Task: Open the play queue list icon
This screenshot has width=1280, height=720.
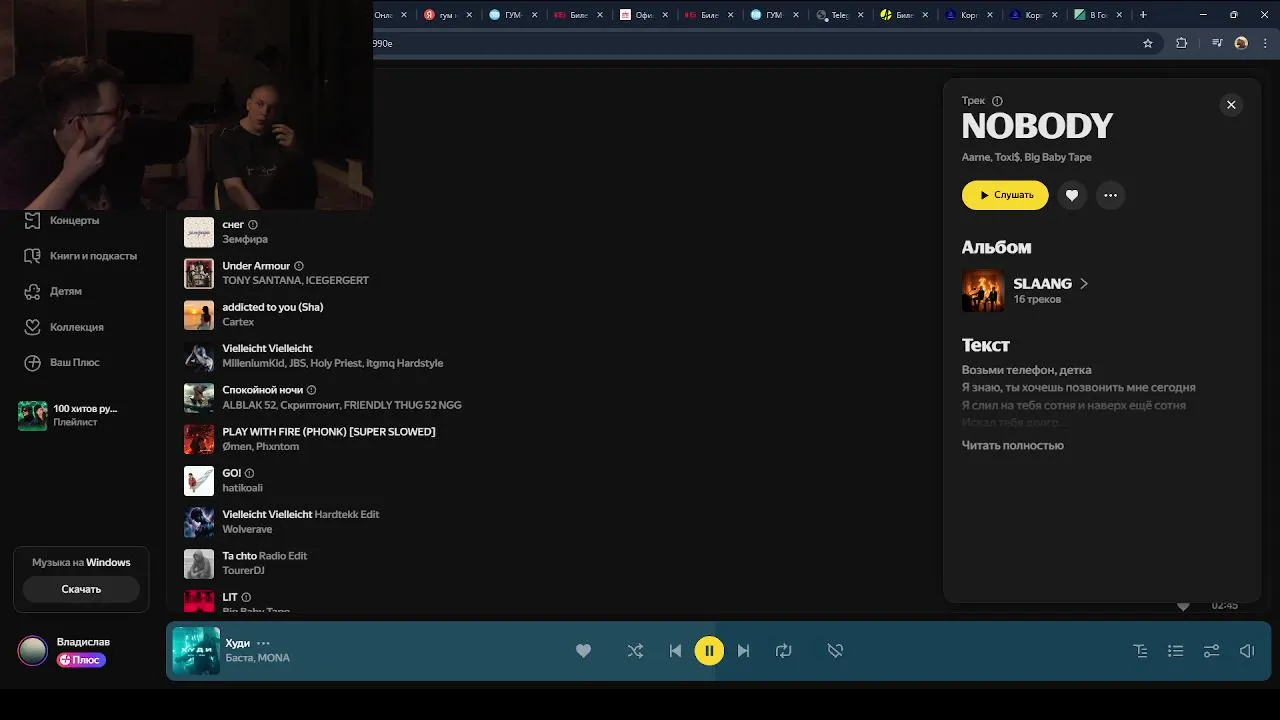Action: coord(1176,651)
